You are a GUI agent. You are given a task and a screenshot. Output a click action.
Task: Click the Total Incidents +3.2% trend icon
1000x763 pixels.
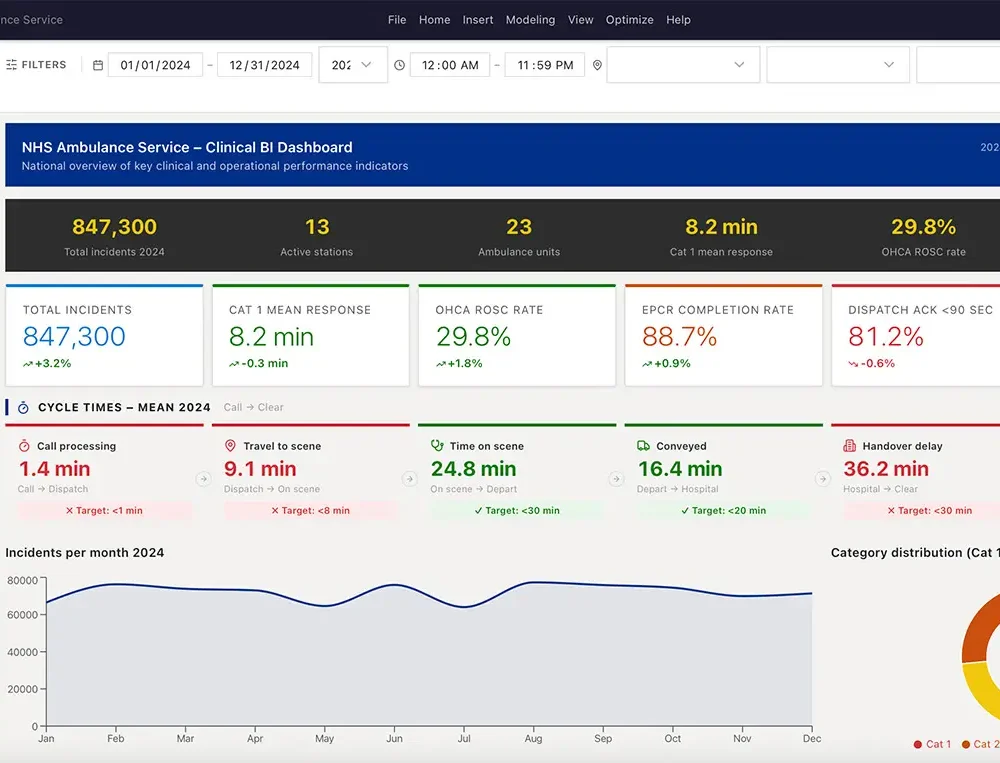(x=27, y=364)
